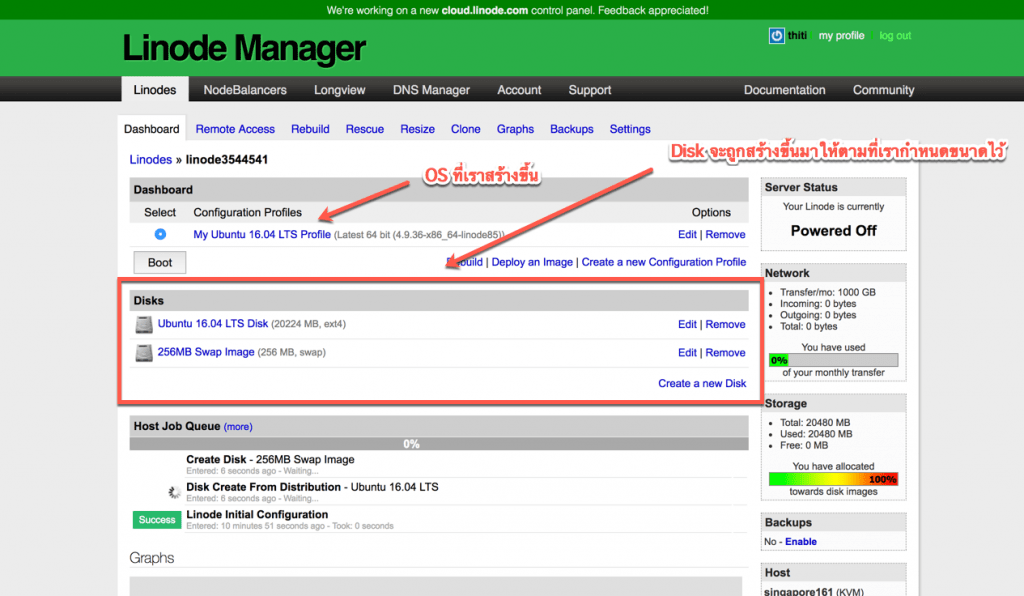Viewport: 1024px width, 596px height.
Task: Click Create a new Configuration Profile
Action: click(x=663, y=262)
